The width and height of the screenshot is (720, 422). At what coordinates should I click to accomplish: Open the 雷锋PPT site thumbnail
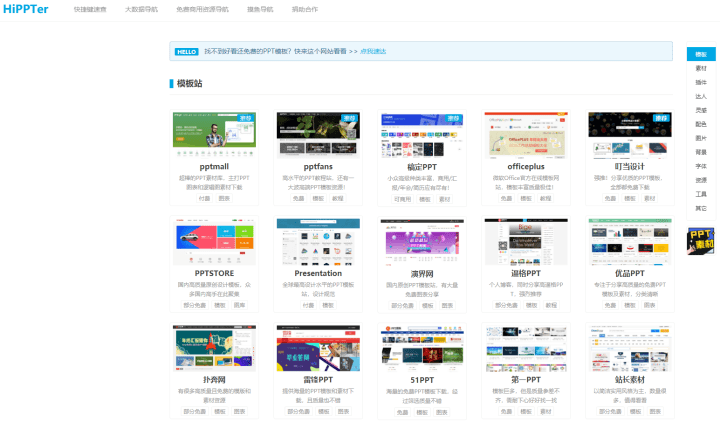(x=318, y=348)
